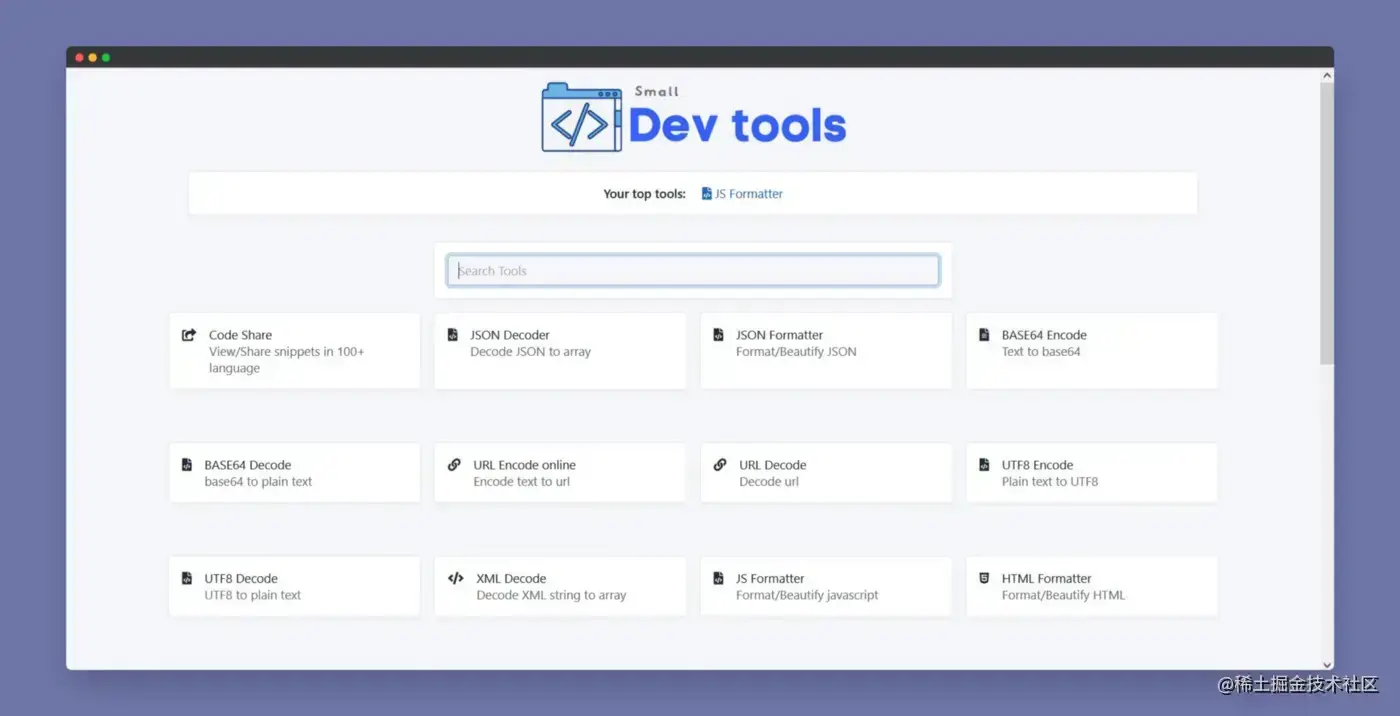Click 'Encode text to url' description
The image size is (1400, 716).
[521, 482]
